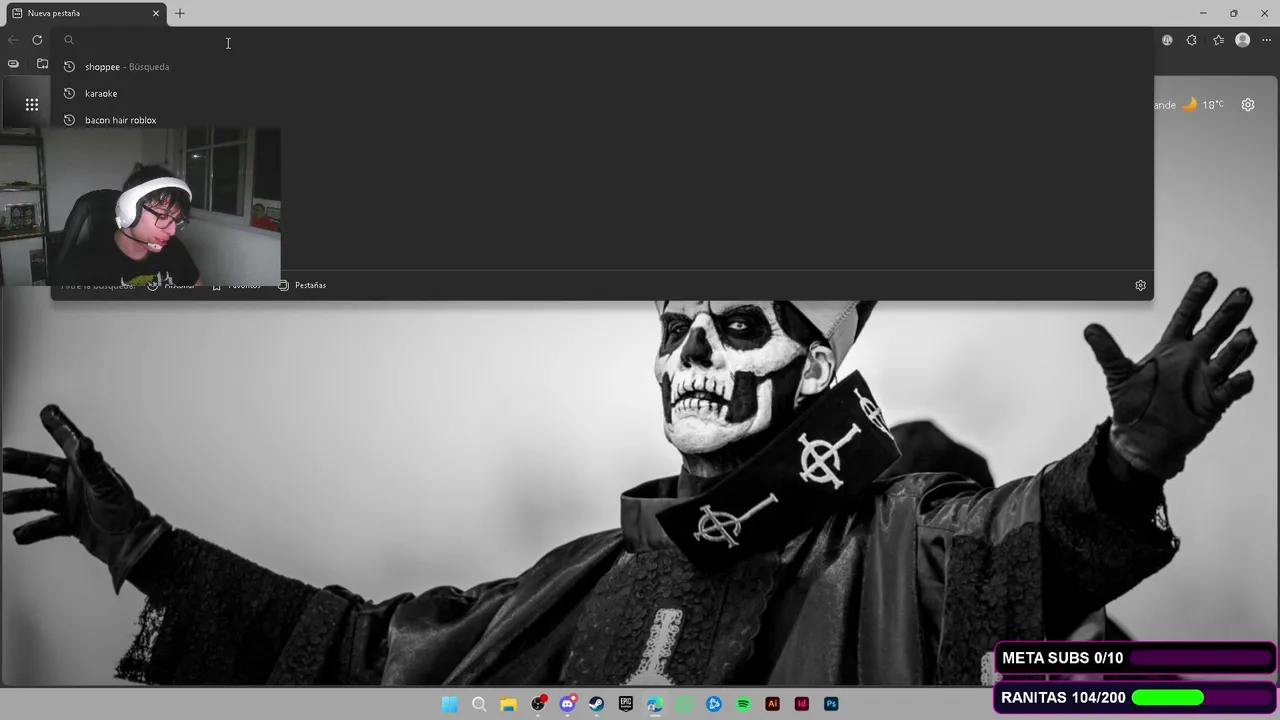Open File Explorer from taskbar
This screenshot has height=720, width=1280.
(x=508, y=704)
